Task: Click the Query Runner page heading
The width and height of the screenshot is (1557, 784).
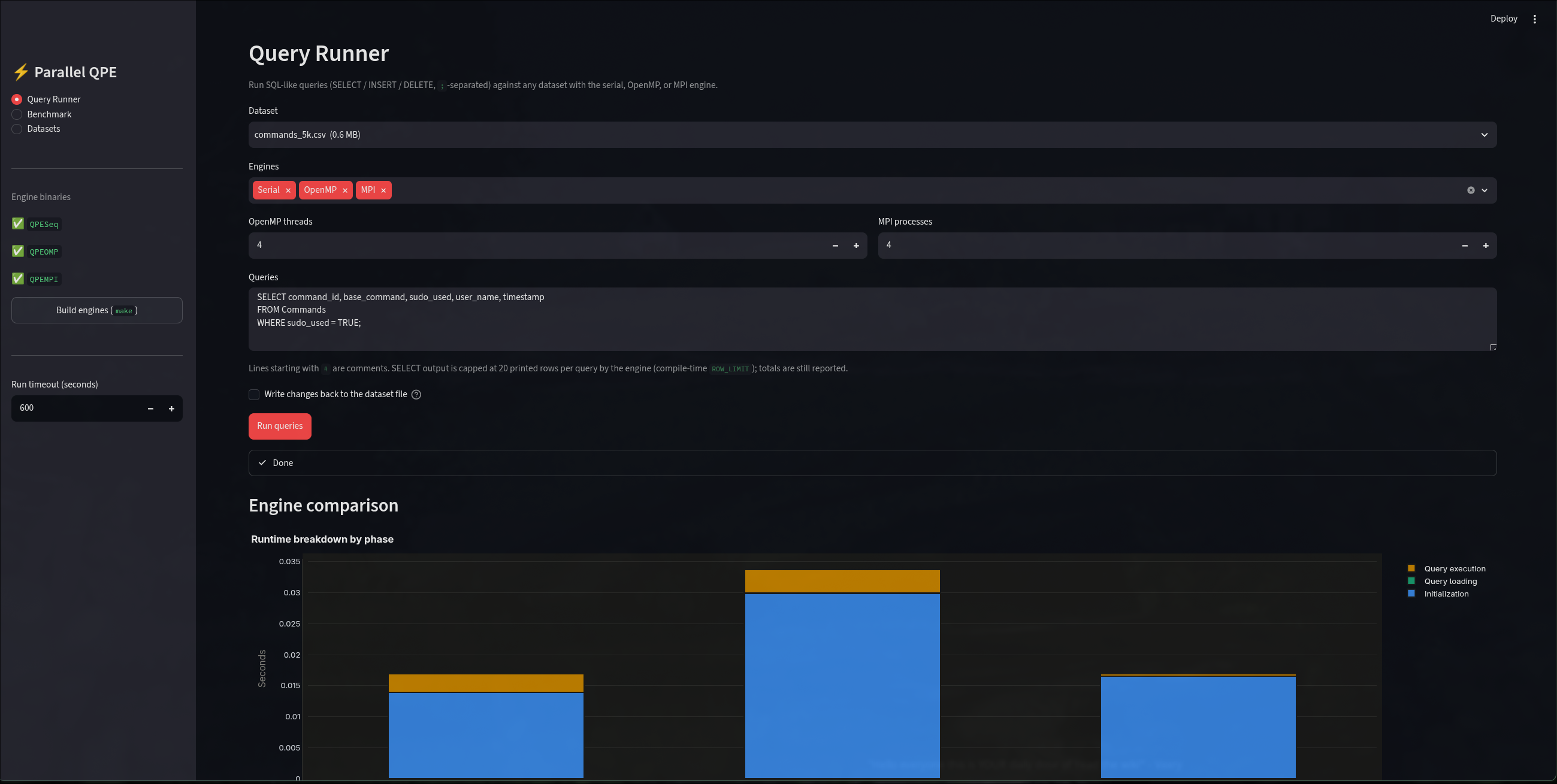Action: [319, 54]
